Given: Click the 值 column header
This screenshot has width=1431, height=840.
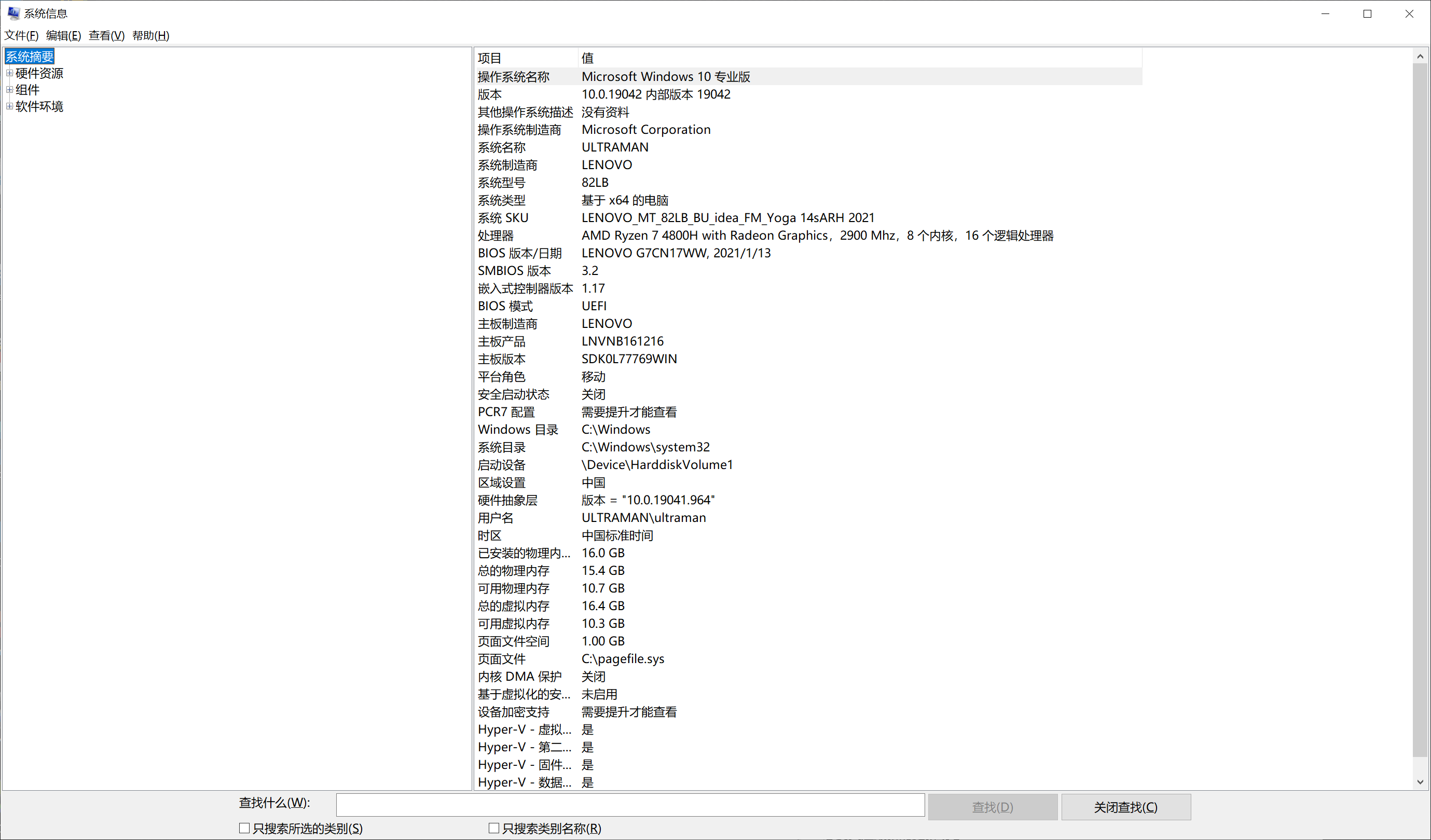Looking at the screenshot, I should [860, 58].
